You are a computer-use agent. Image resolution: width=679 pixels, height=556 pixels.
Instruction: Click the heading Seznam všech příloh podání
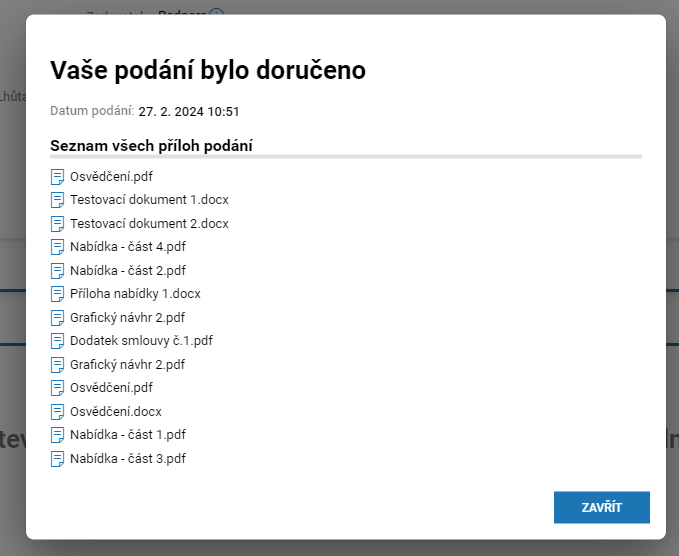coord(151,146)
